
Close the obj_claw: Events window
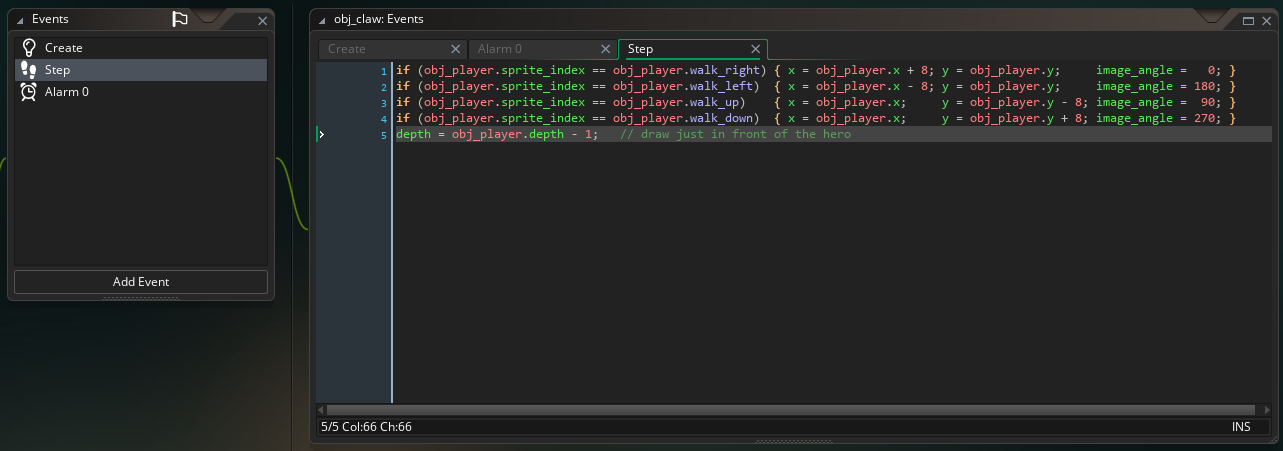1265,20
